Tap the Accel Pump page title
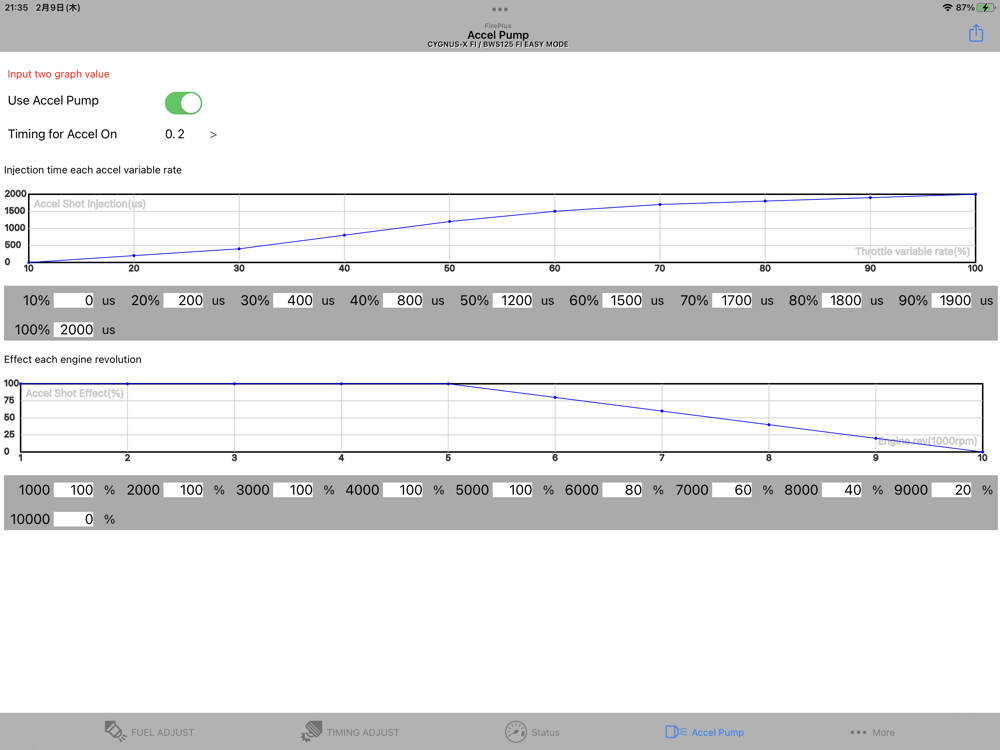Image resolution: width=1000 pixels, height=750 pixels. click(x=498, y=35)
